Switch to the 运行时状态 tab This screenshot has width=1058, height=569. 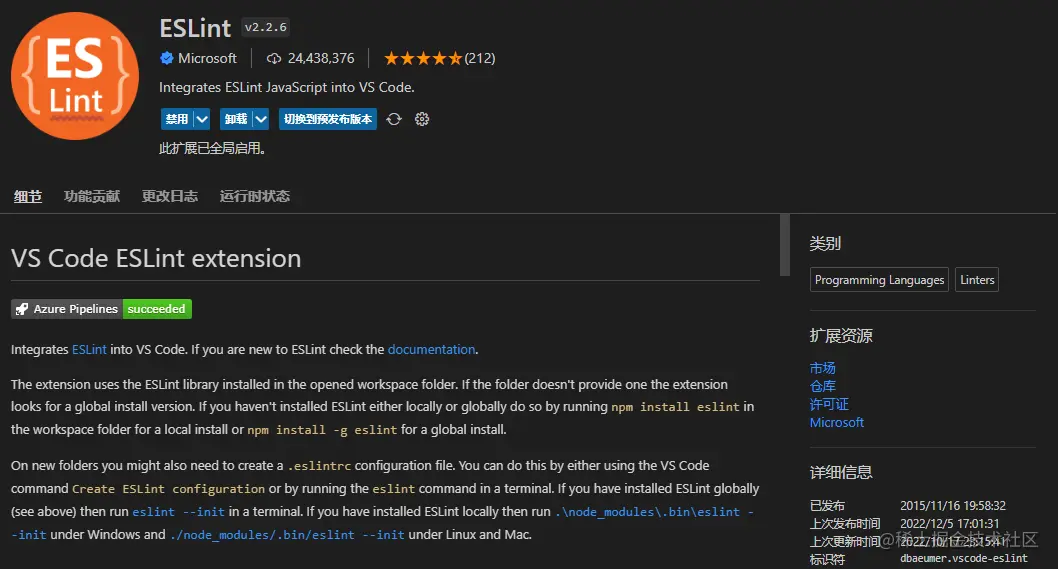(x=254, y=196)
